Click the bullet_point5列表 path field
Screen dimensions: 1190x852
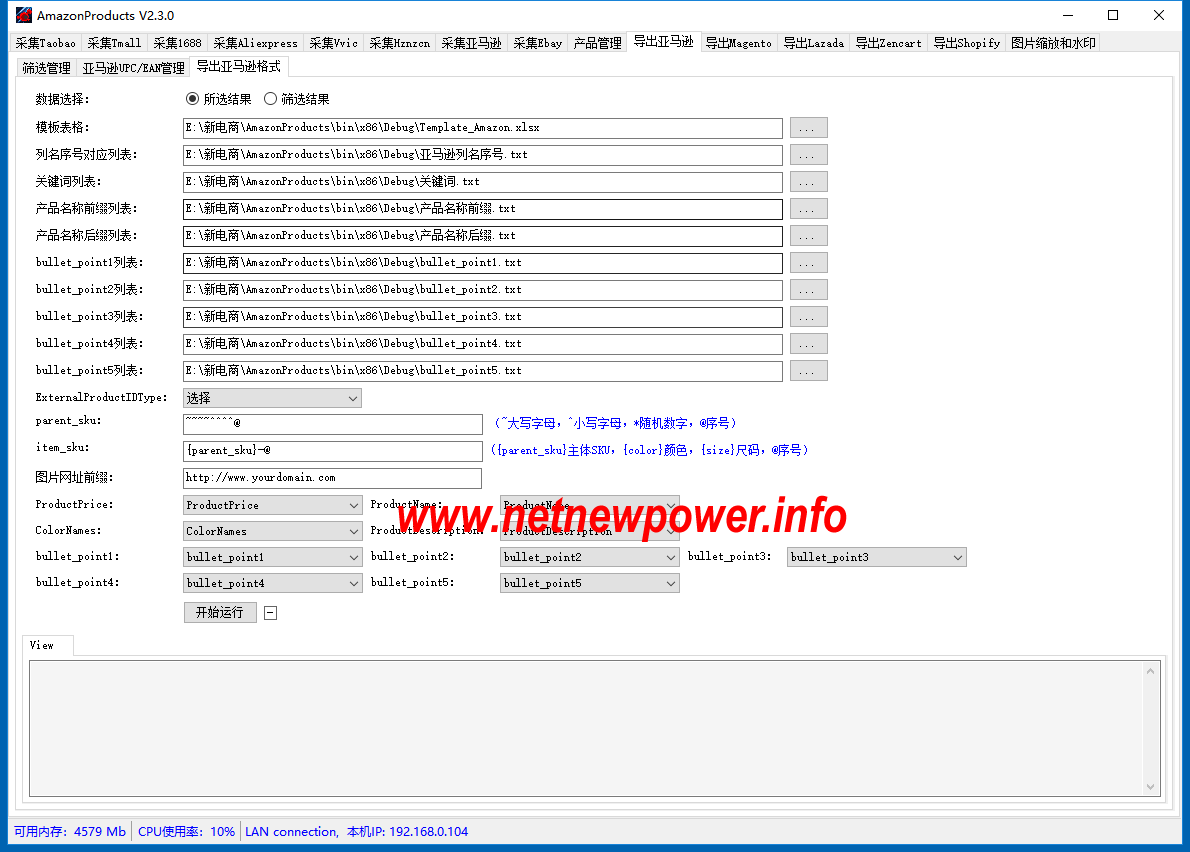click(483, 371)
